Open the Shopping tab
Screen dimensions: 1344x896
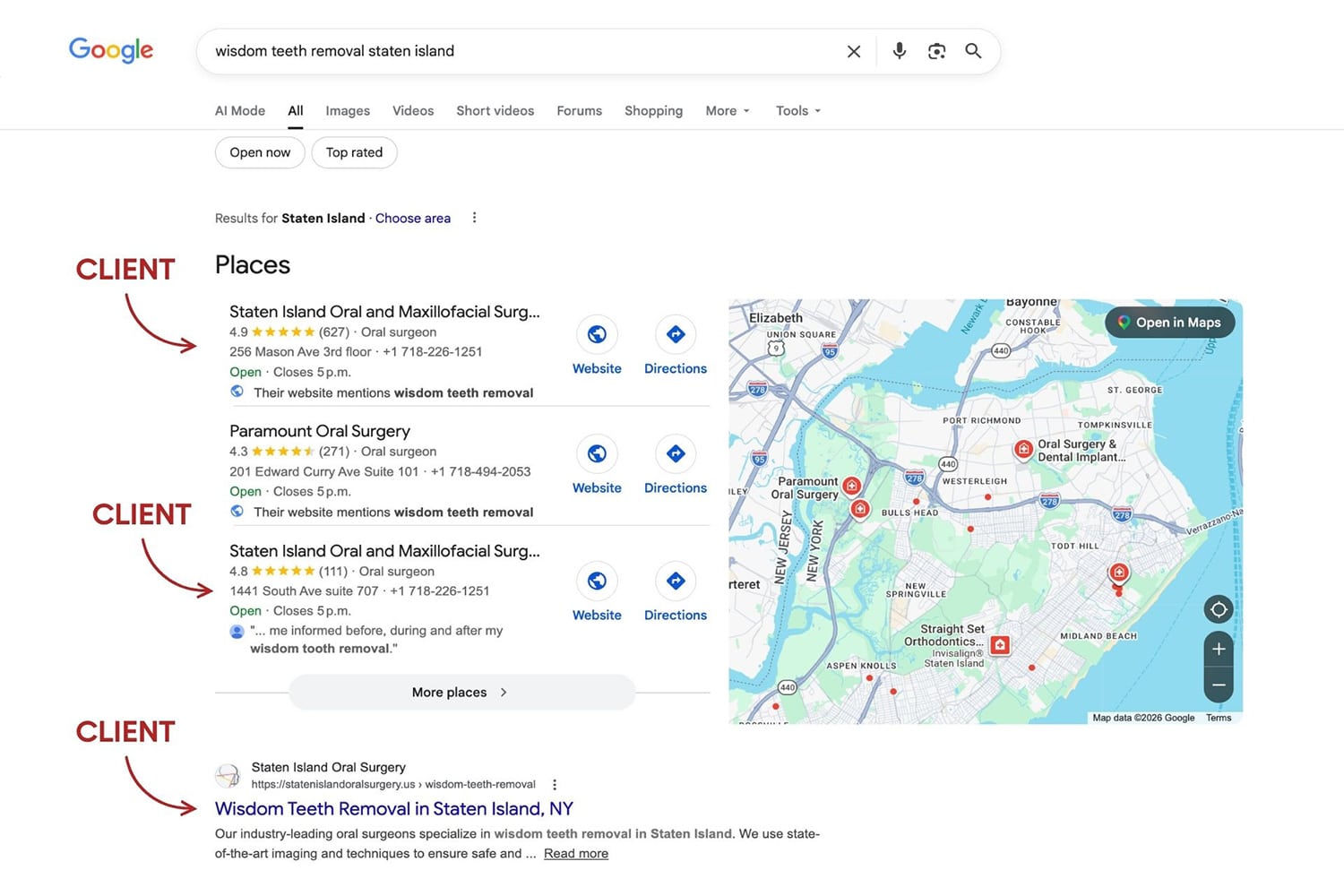click(x=653, y=111)
